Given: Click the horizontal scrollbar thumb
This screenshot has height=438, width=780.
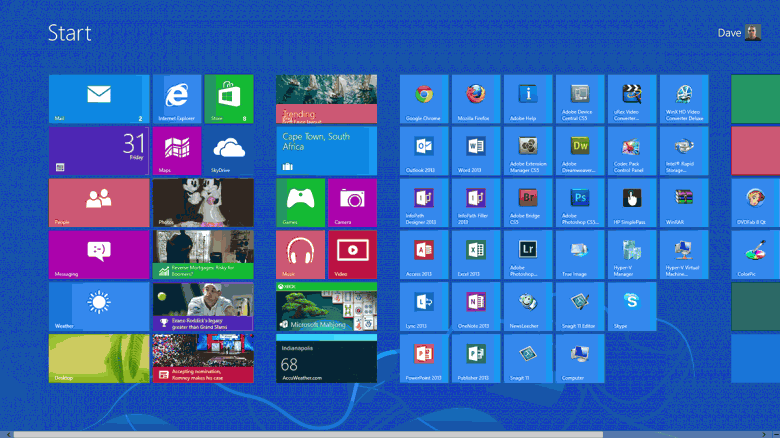Looking at the screenshot, I should (308, 435).
